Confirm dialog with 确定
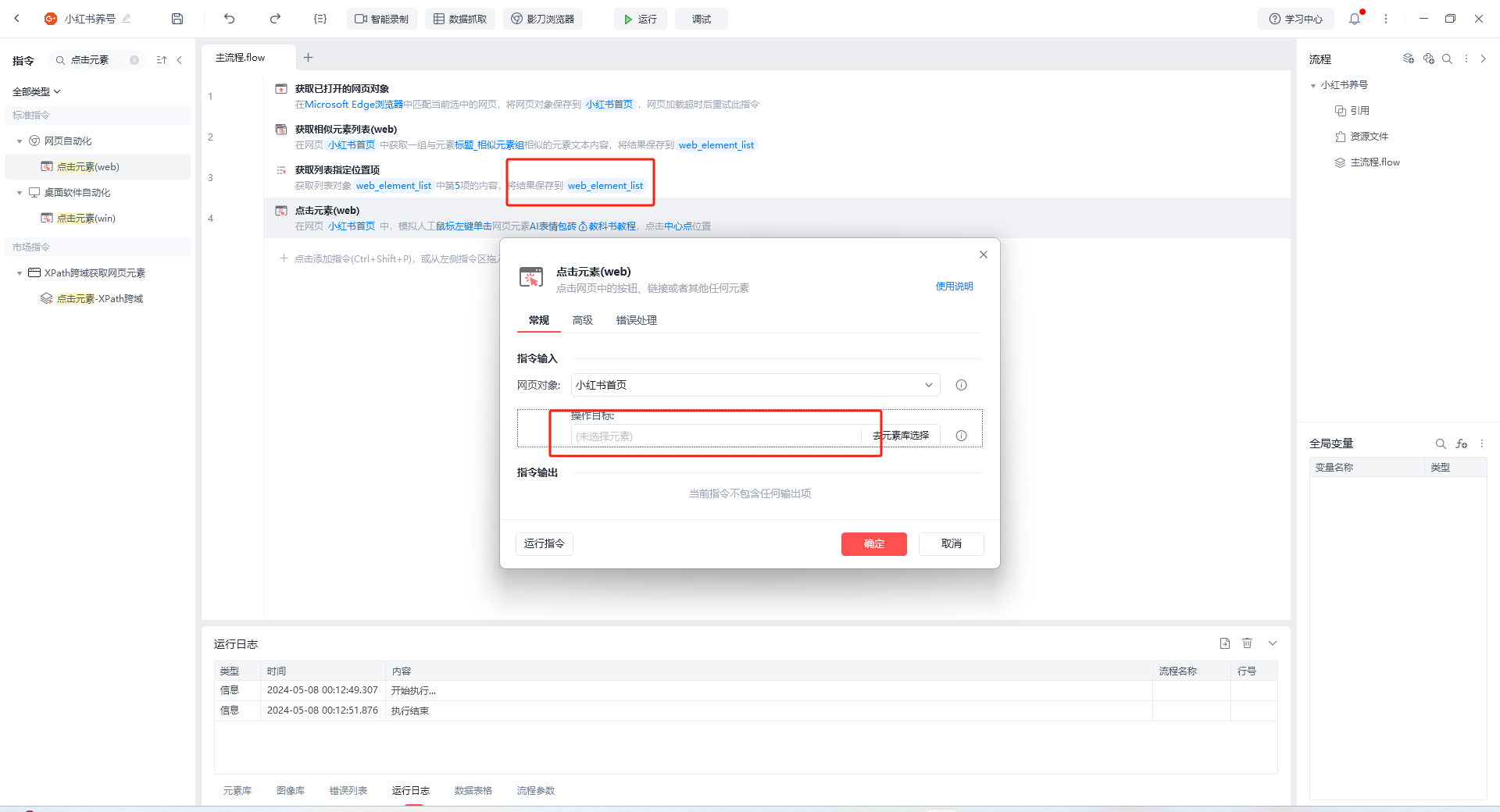1500x812 pixels. (874, 544)
